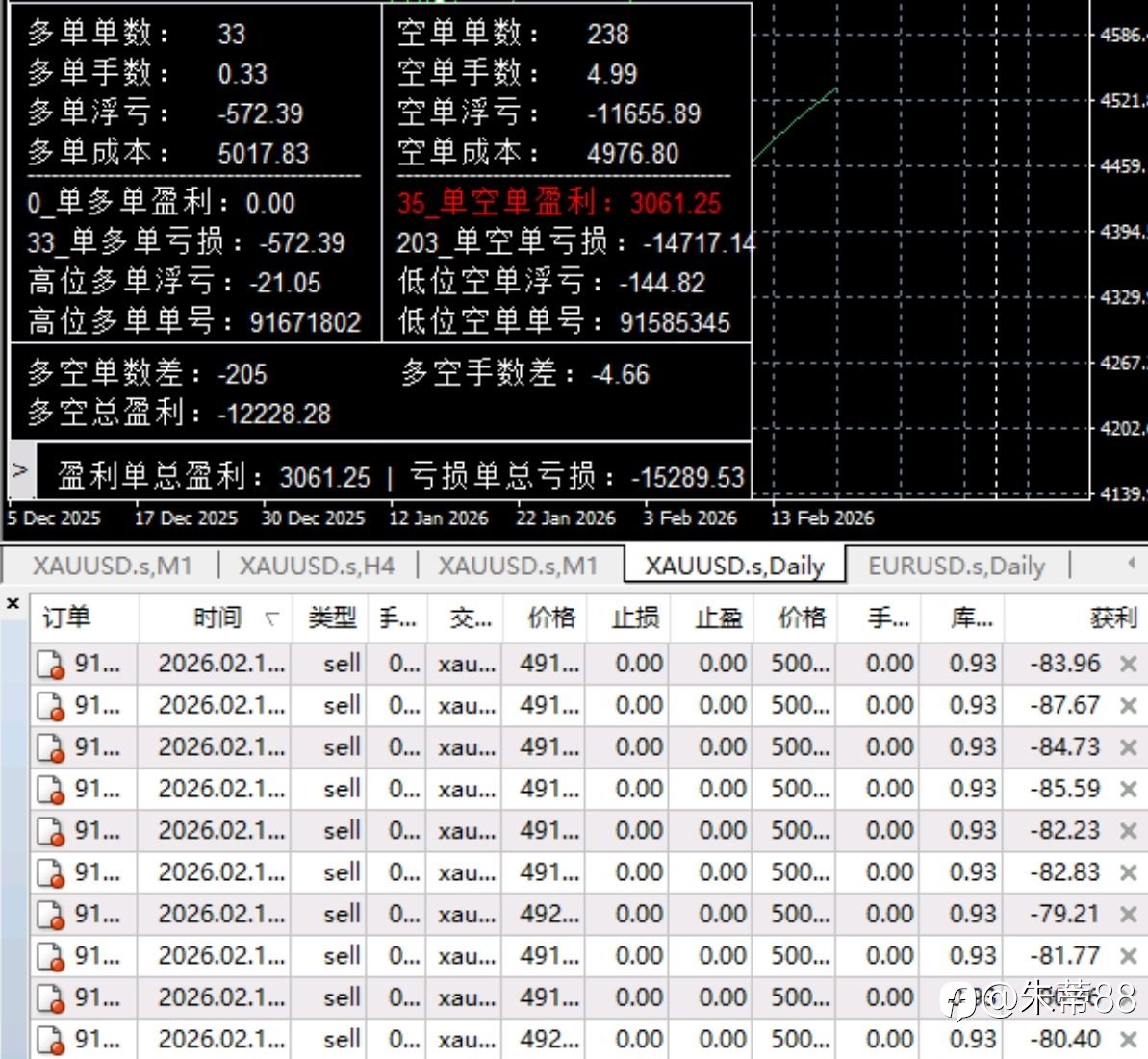Close the sell order showing -82.23 profit

click(x=1128, y=831)
